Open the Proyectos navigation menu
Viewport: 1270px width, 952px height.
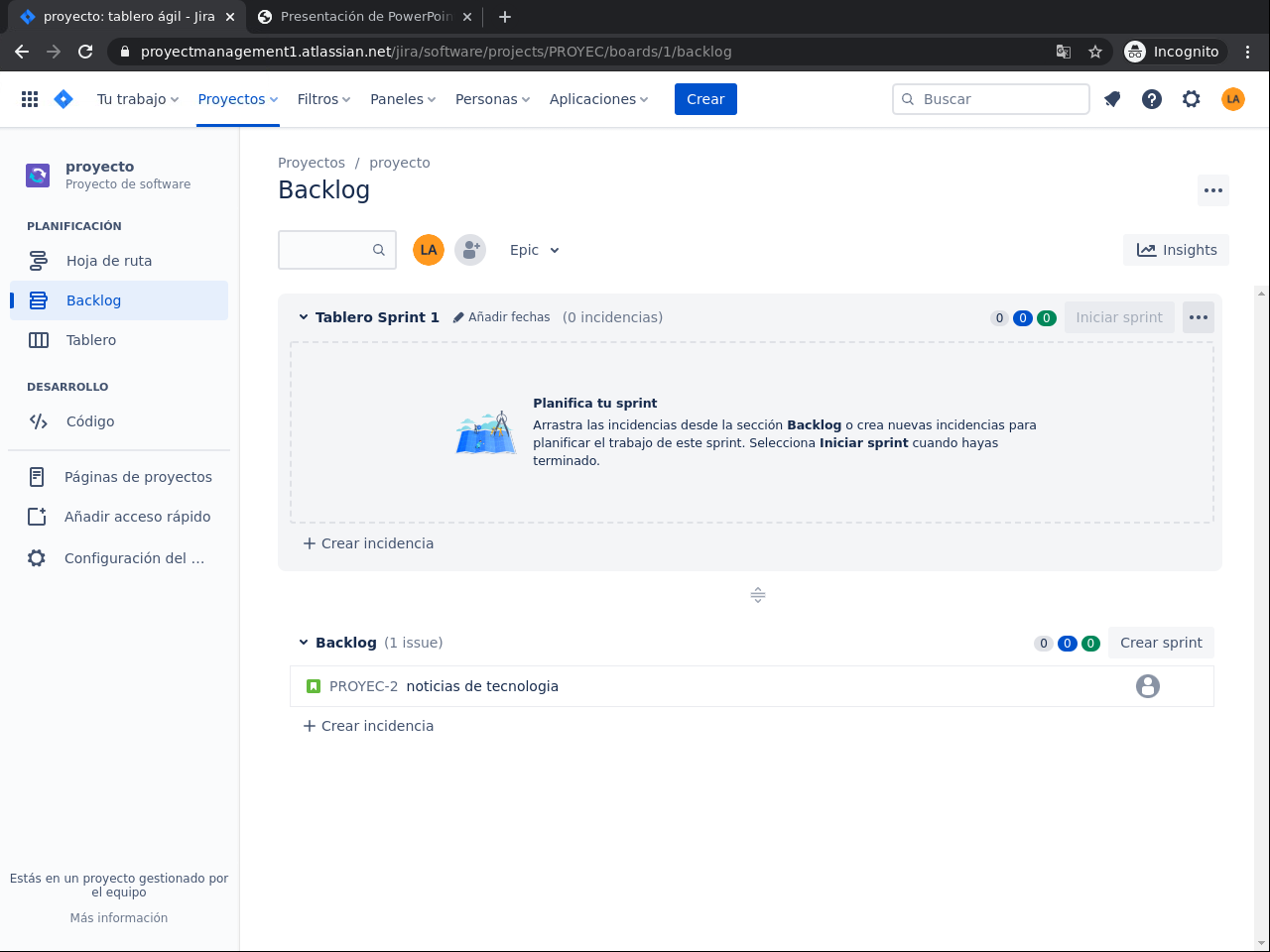click(x=238, y=99)
